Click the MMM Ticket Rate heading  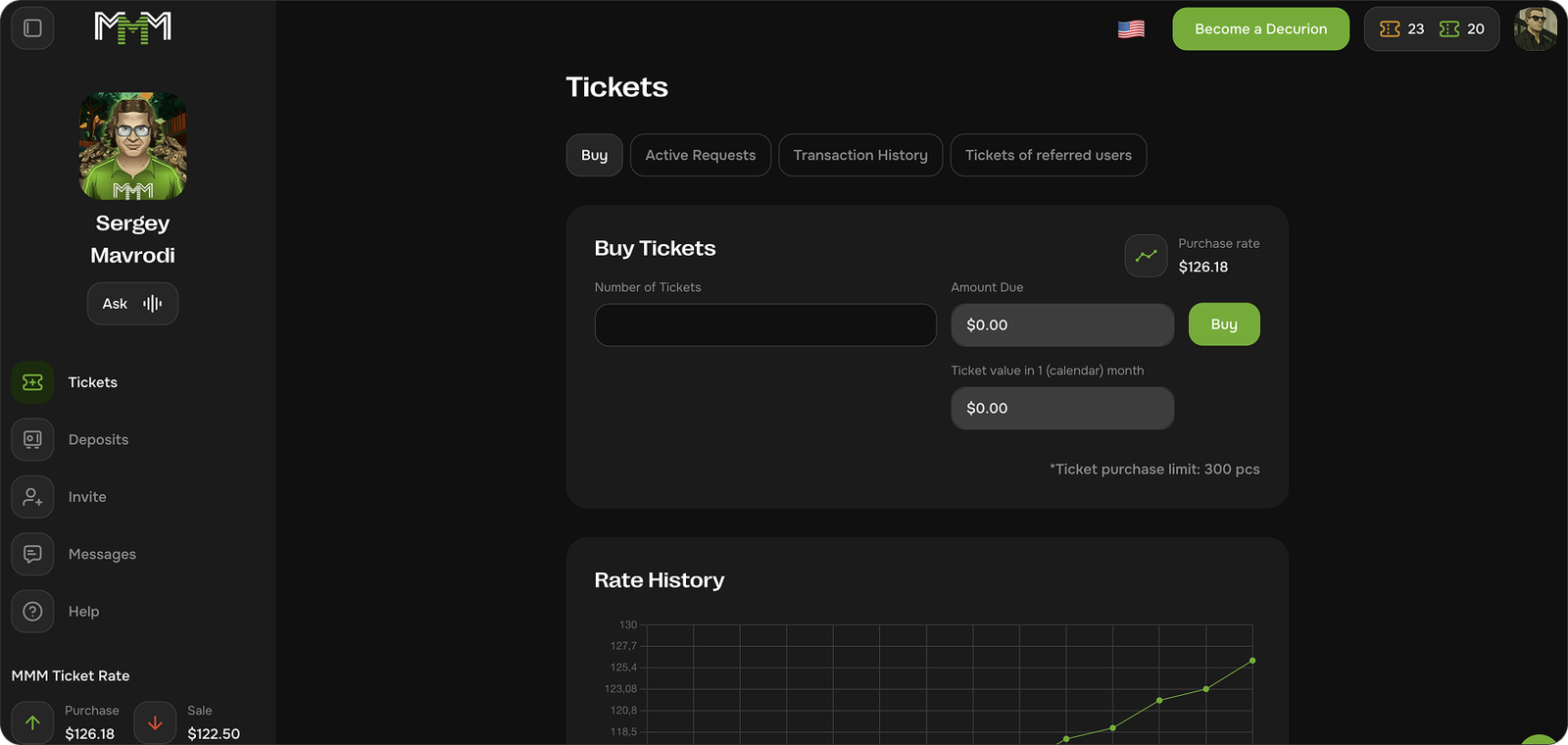click(x=71, y=675)
